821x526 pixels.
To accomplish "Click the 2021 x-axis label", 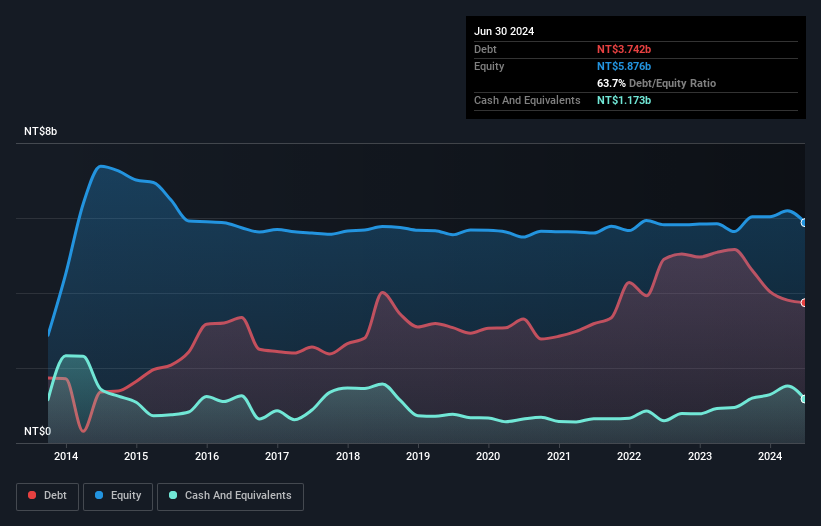I will pos(559,456).
